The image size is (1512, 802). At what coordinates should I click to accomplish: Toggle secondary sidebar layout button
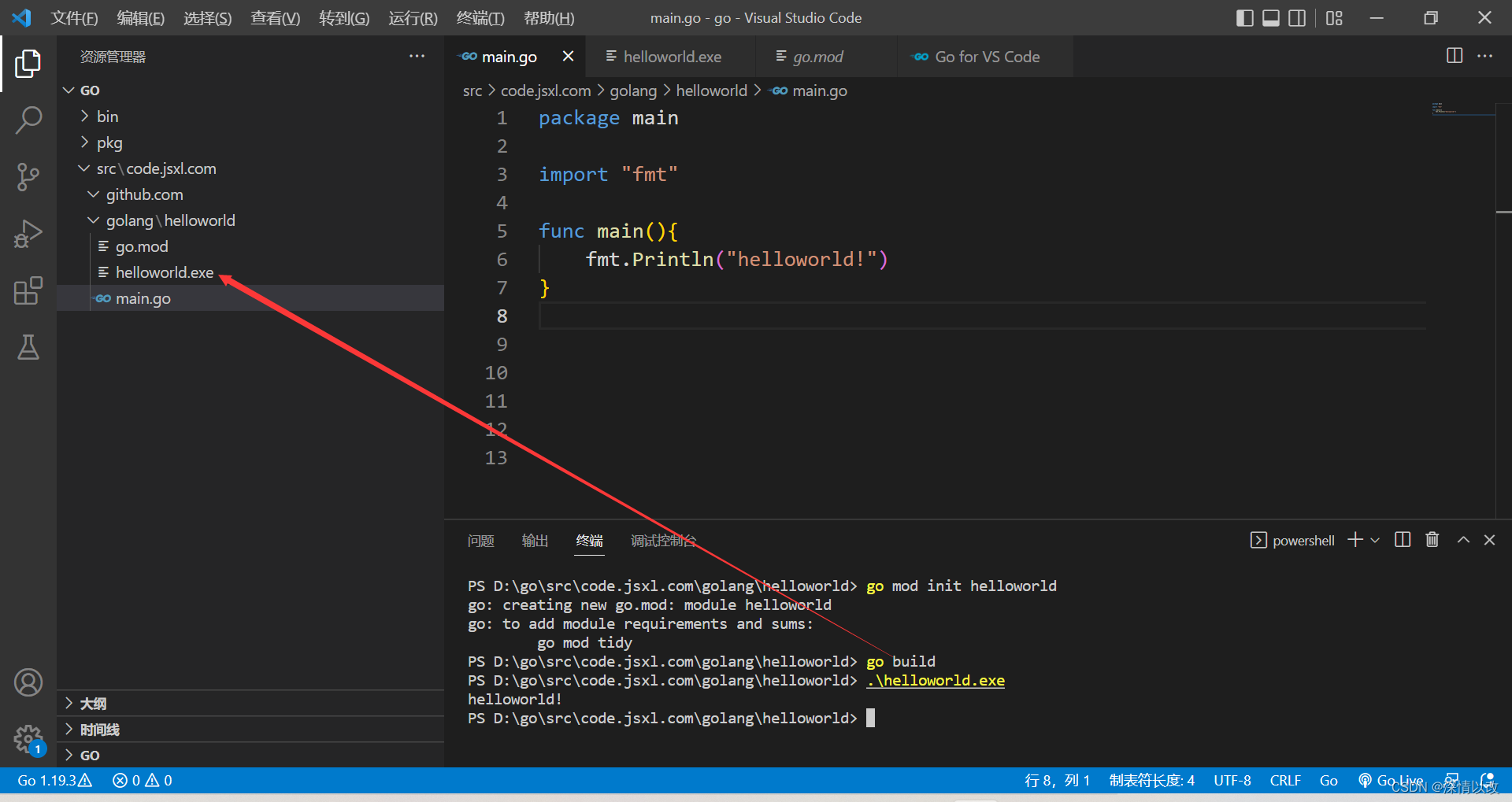tap(1297, 18)
